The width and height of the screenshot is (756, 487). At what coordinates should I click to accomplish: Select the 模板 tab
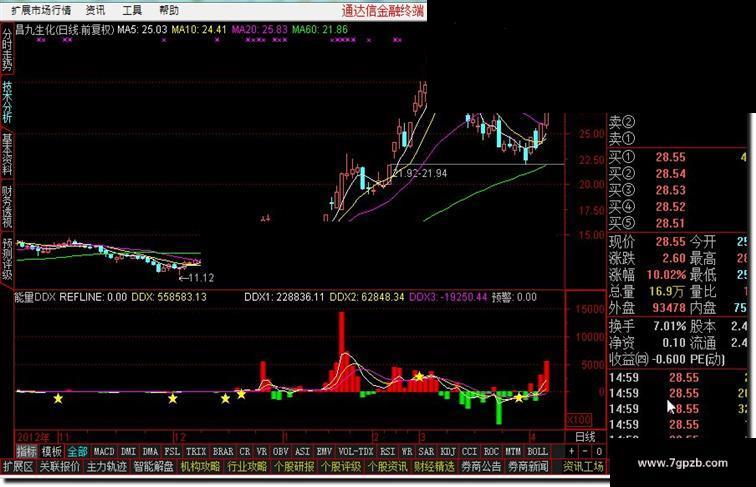click(52, 452)
